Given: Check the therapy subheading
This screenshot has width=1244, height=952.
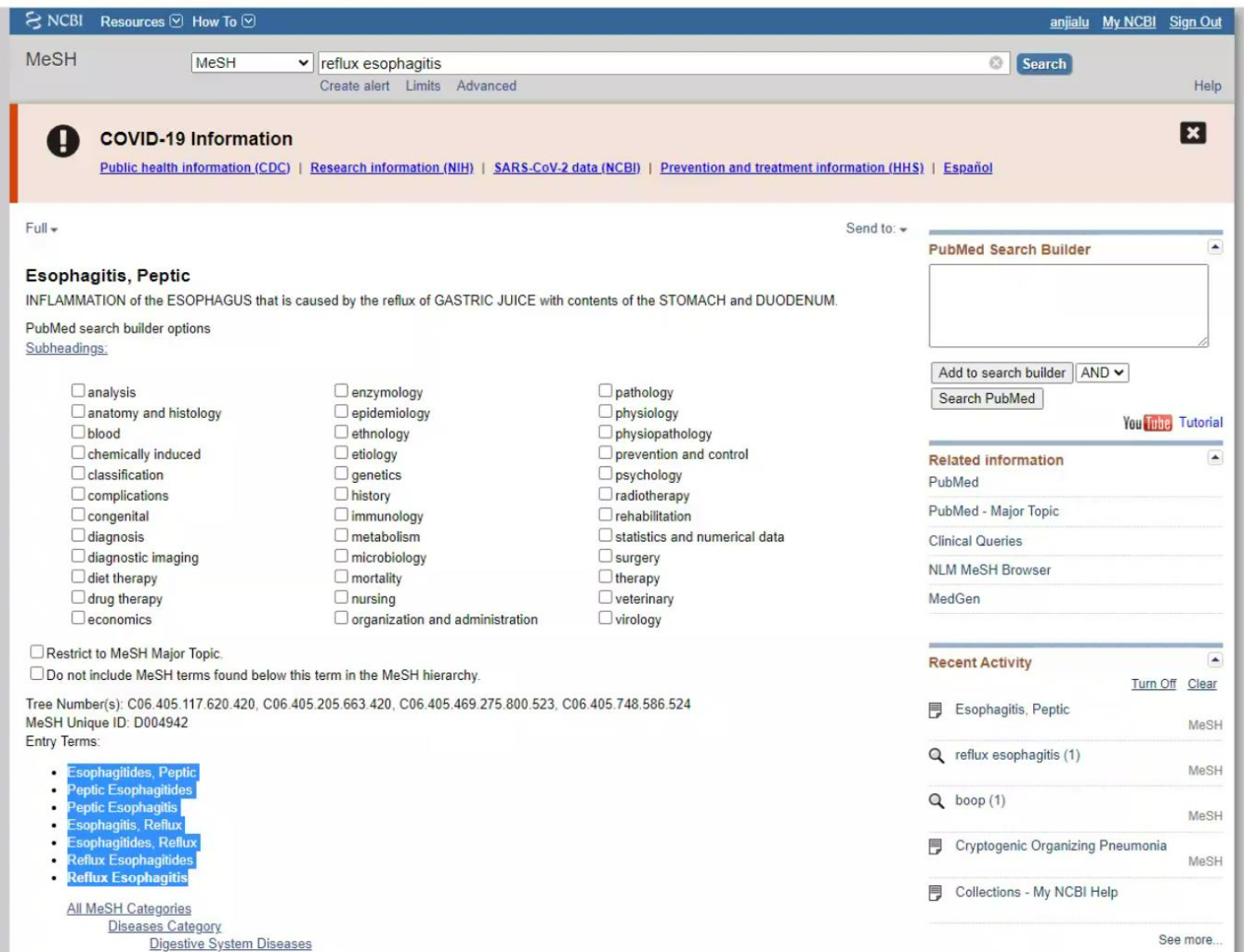Looking at the screenshot, I should pos(606,577).
